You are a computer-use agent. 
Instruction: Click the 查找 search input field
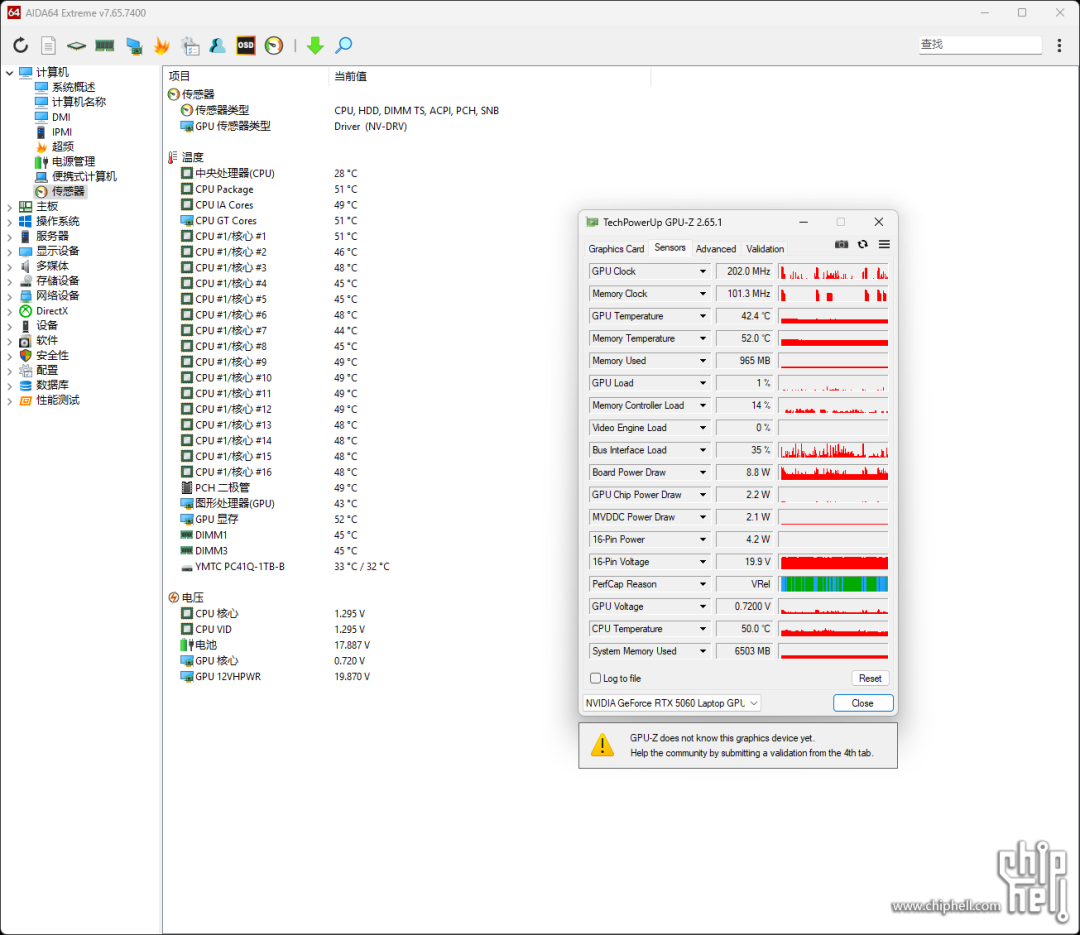pos(980,45)
